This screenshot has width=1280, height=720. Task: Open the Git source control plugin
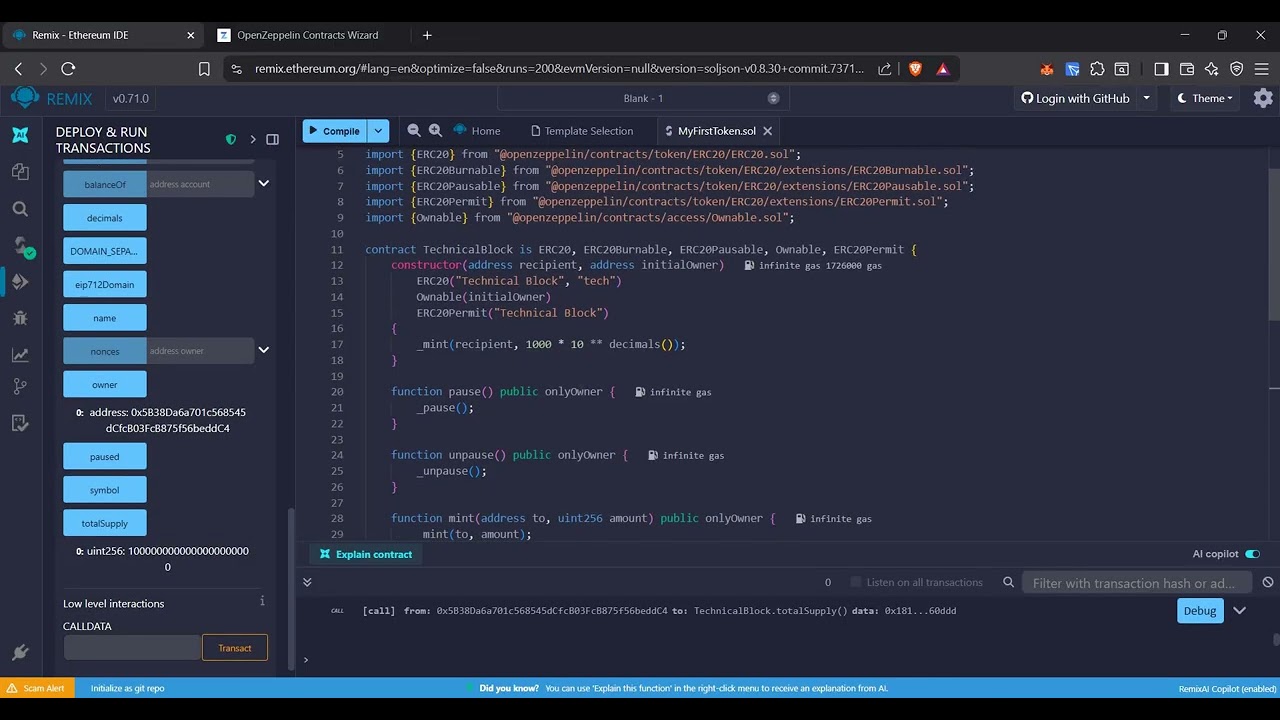pos(20,387)
